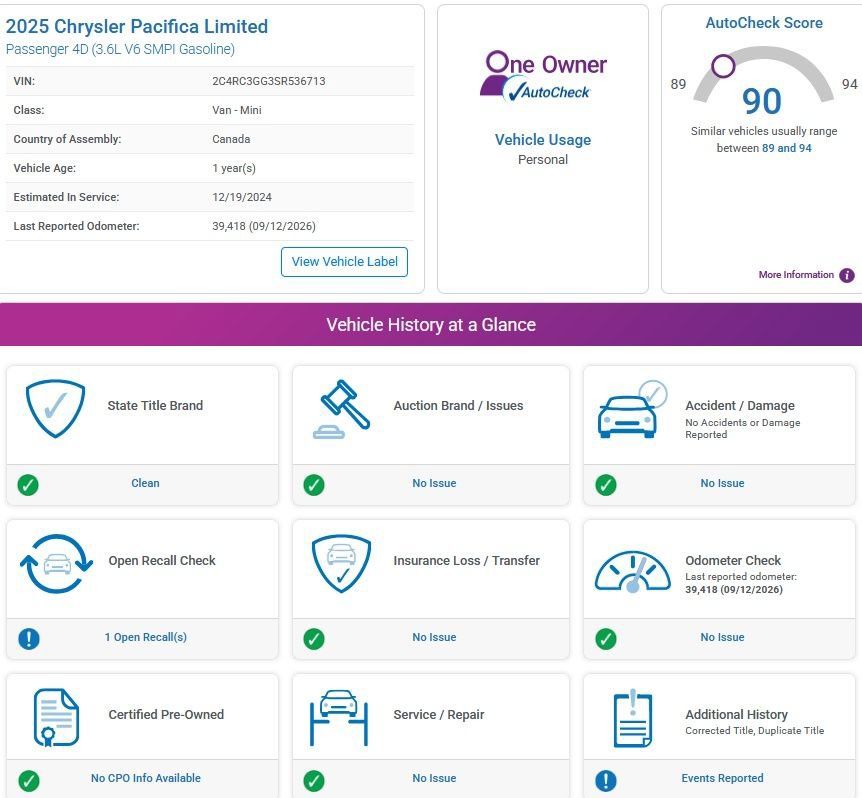This screenshot has height=798, width=862.
Task: Open the No CPO Info Available link
Action: point(146,778)
